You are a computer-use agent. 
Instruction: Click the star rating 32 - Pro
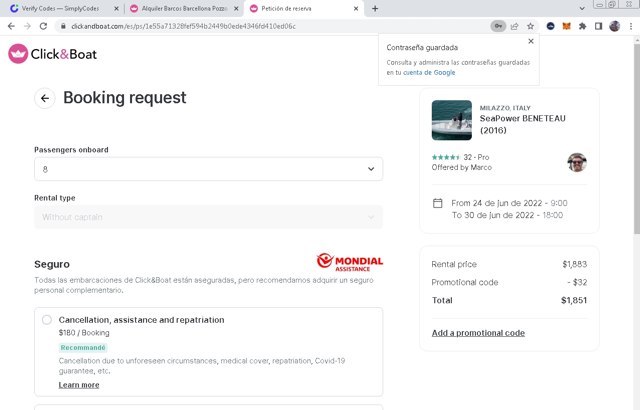click(460, 157)
